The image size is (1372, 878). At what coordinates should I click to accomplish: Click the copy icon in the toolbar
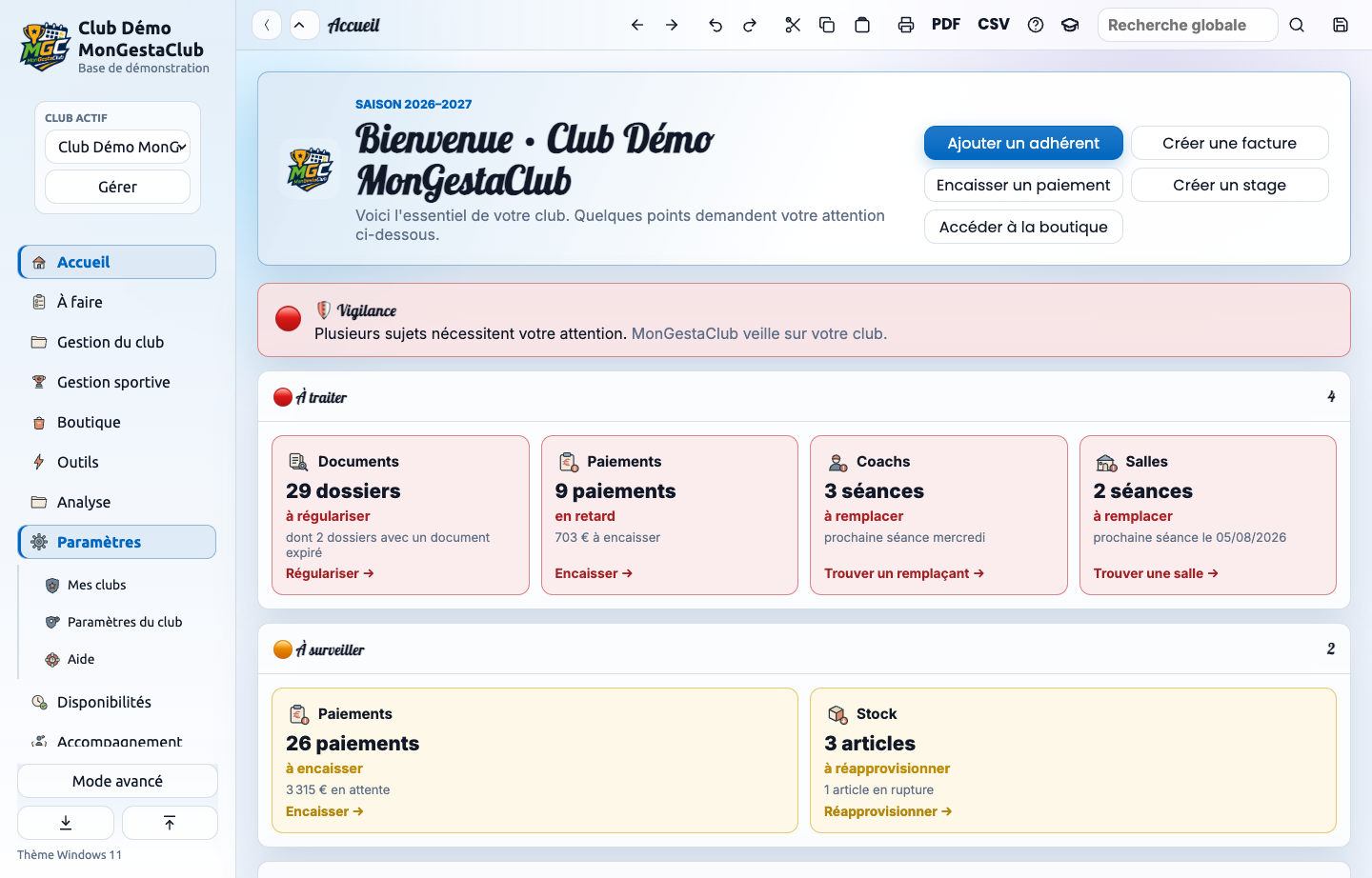(x=827, y=25)
